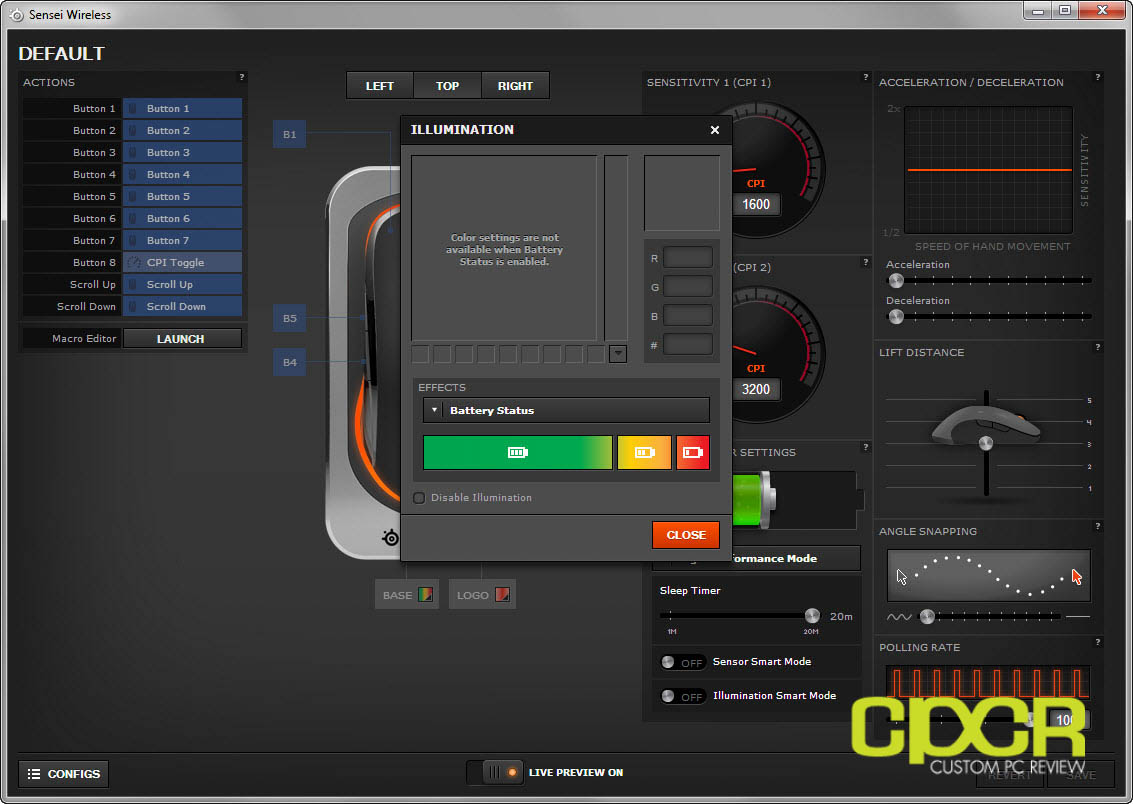Click the G color value field
Screen dimensions: 1133x804
[x=688, y=287]
